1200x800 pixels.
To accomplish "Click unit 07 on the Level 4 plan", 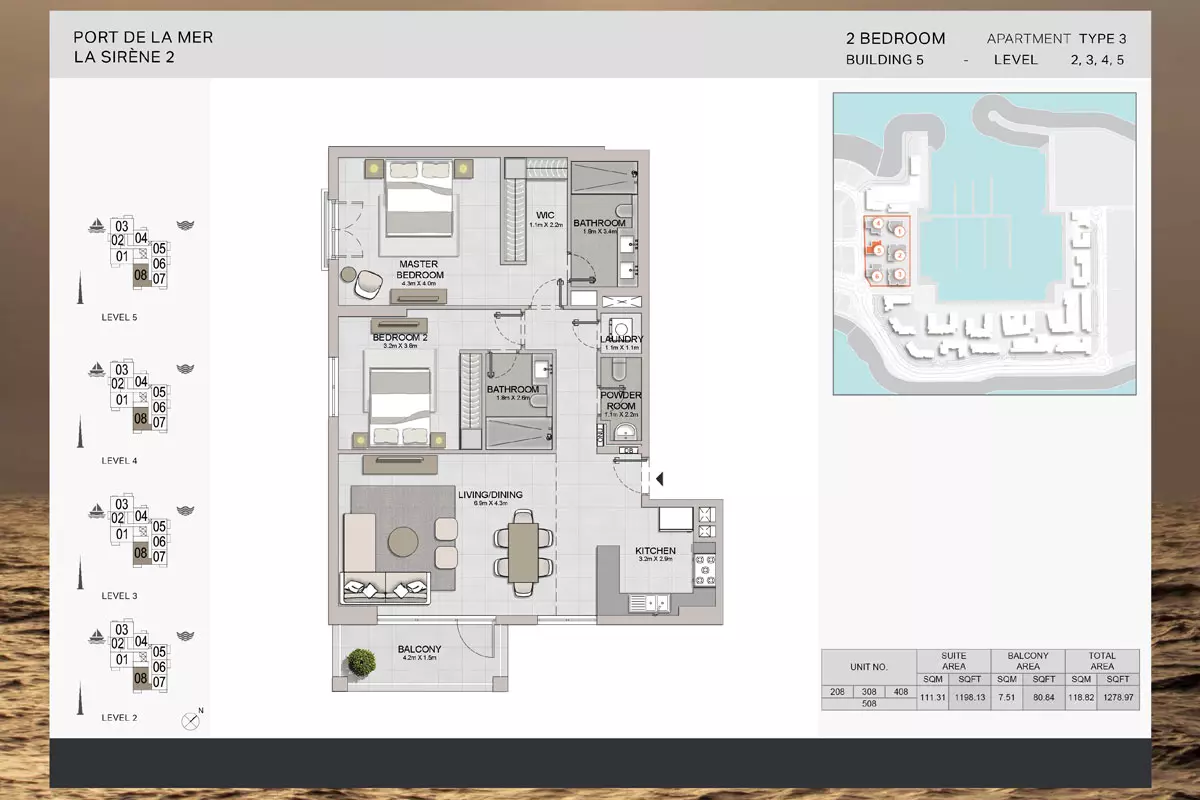I will [x=159, y=423].
